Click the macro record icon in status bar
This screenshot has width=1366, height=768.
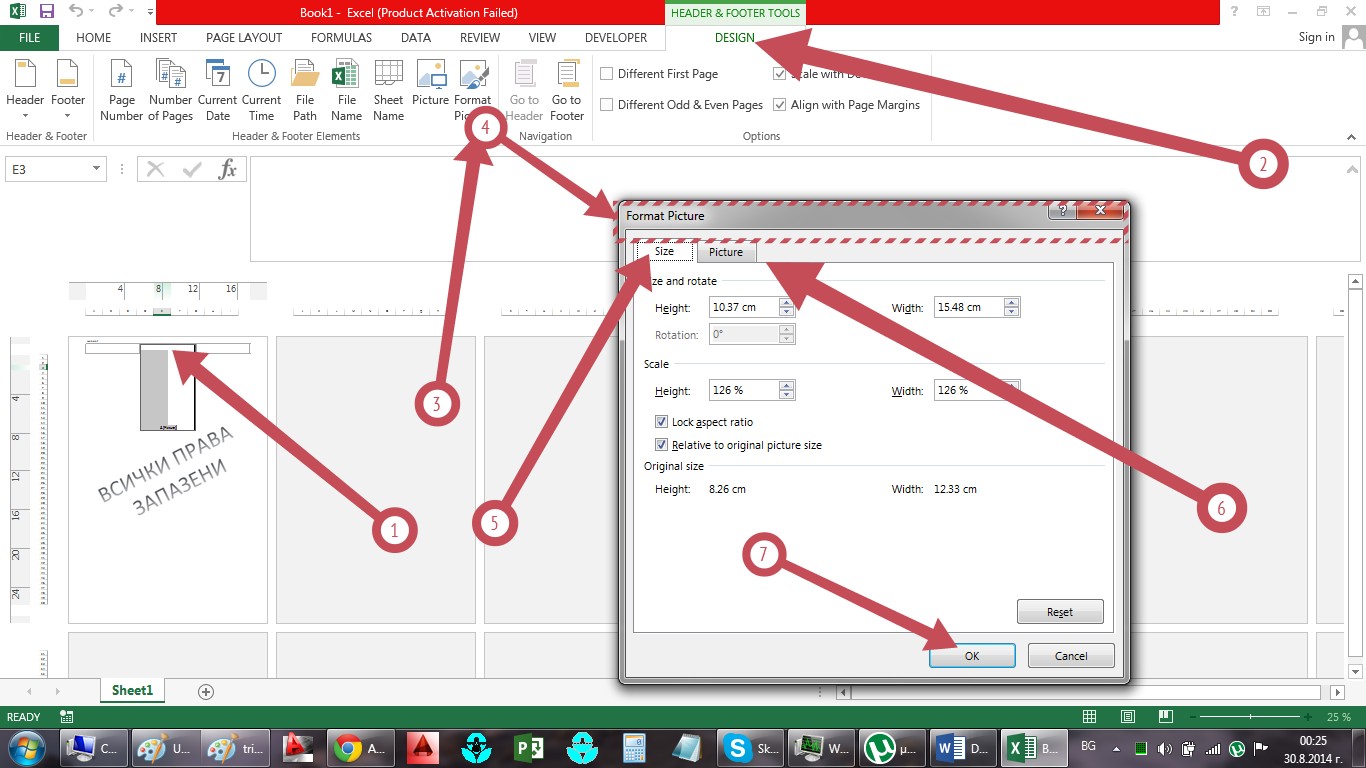click(67, 717)
